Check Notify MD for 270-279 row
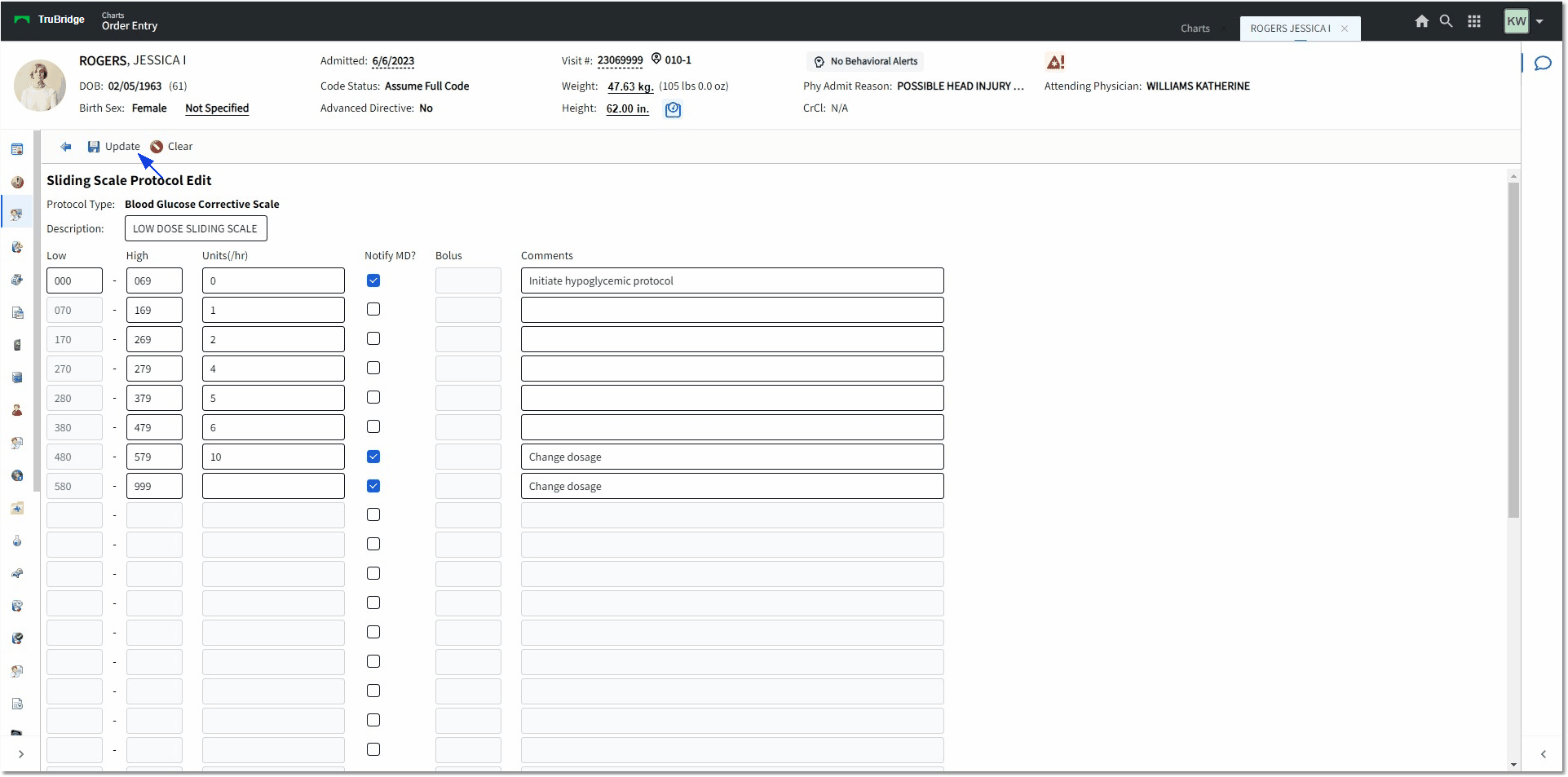The image size is (1568, 777). point(373,369)
